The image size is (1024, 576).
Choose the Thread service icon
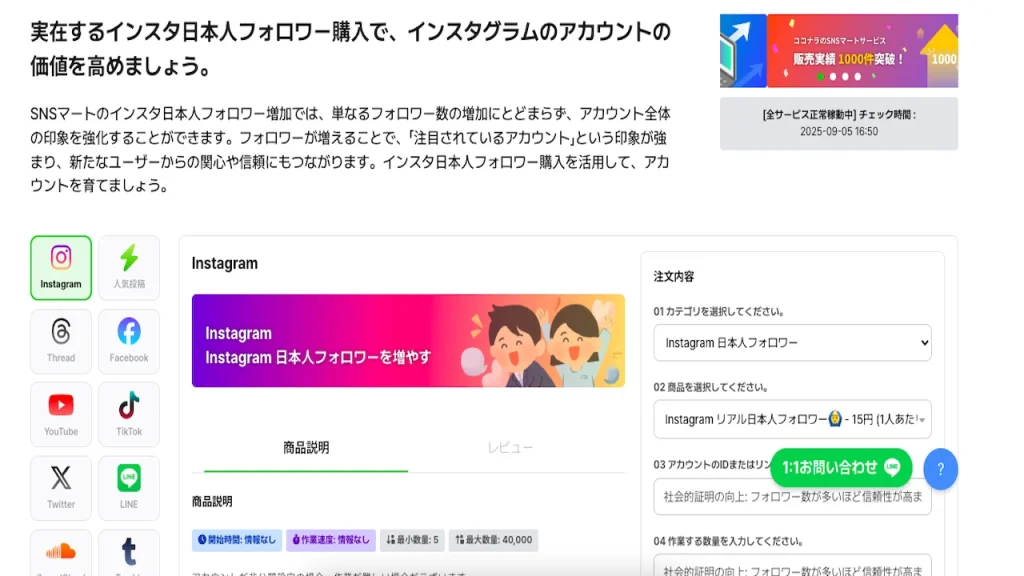pos(61,341)
